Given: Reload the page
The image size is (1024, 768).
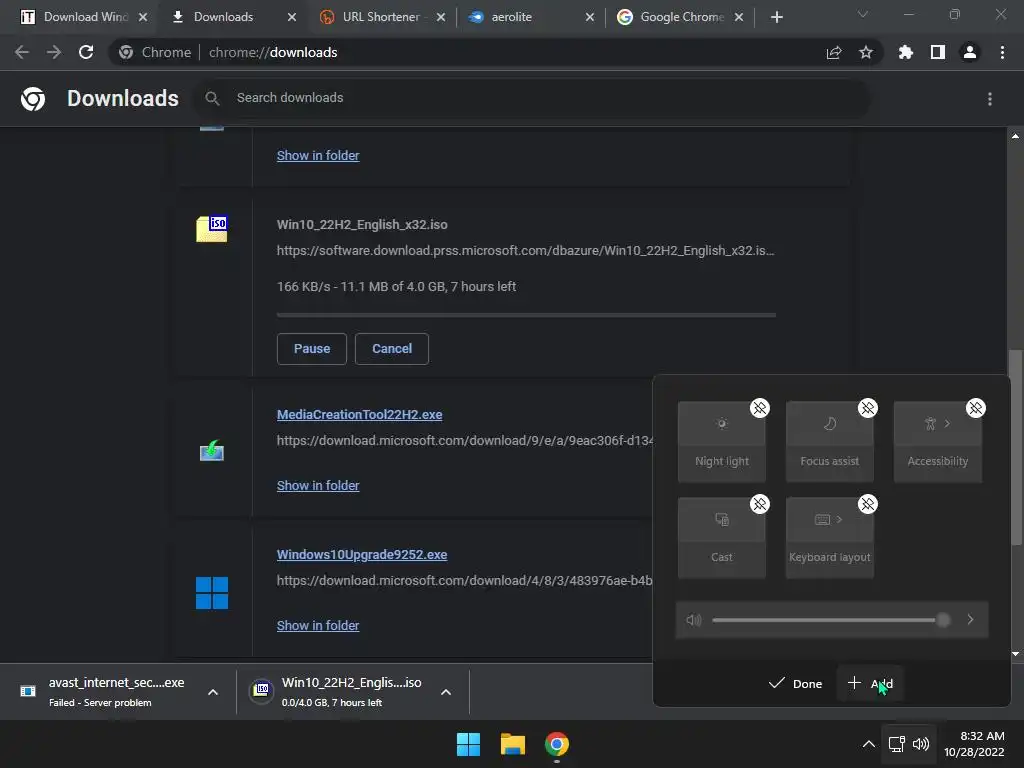Looking at the screenshot, I should point(86,52).
